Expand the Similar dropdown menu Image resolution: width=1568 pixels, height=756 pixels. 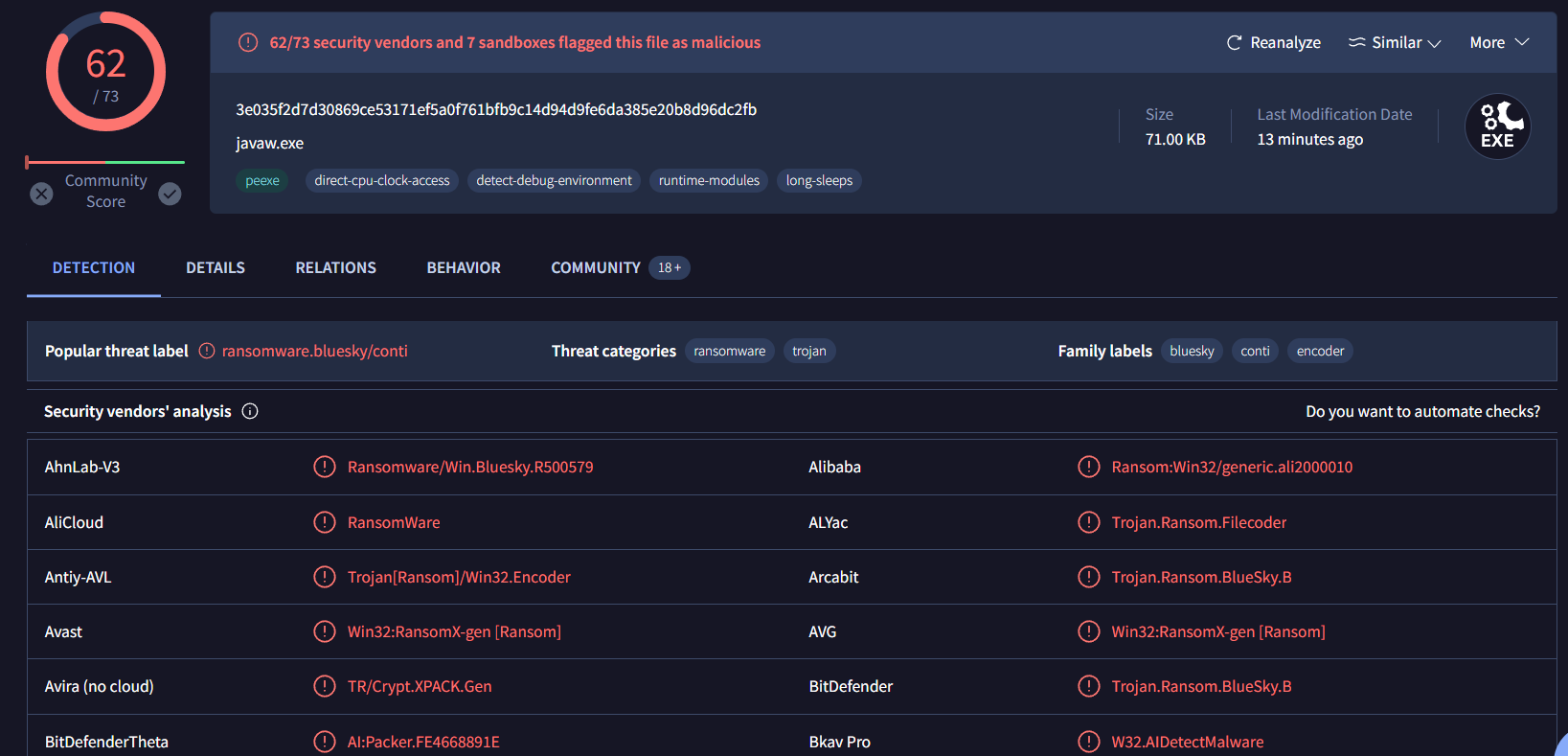click(x=1395, y=42)
